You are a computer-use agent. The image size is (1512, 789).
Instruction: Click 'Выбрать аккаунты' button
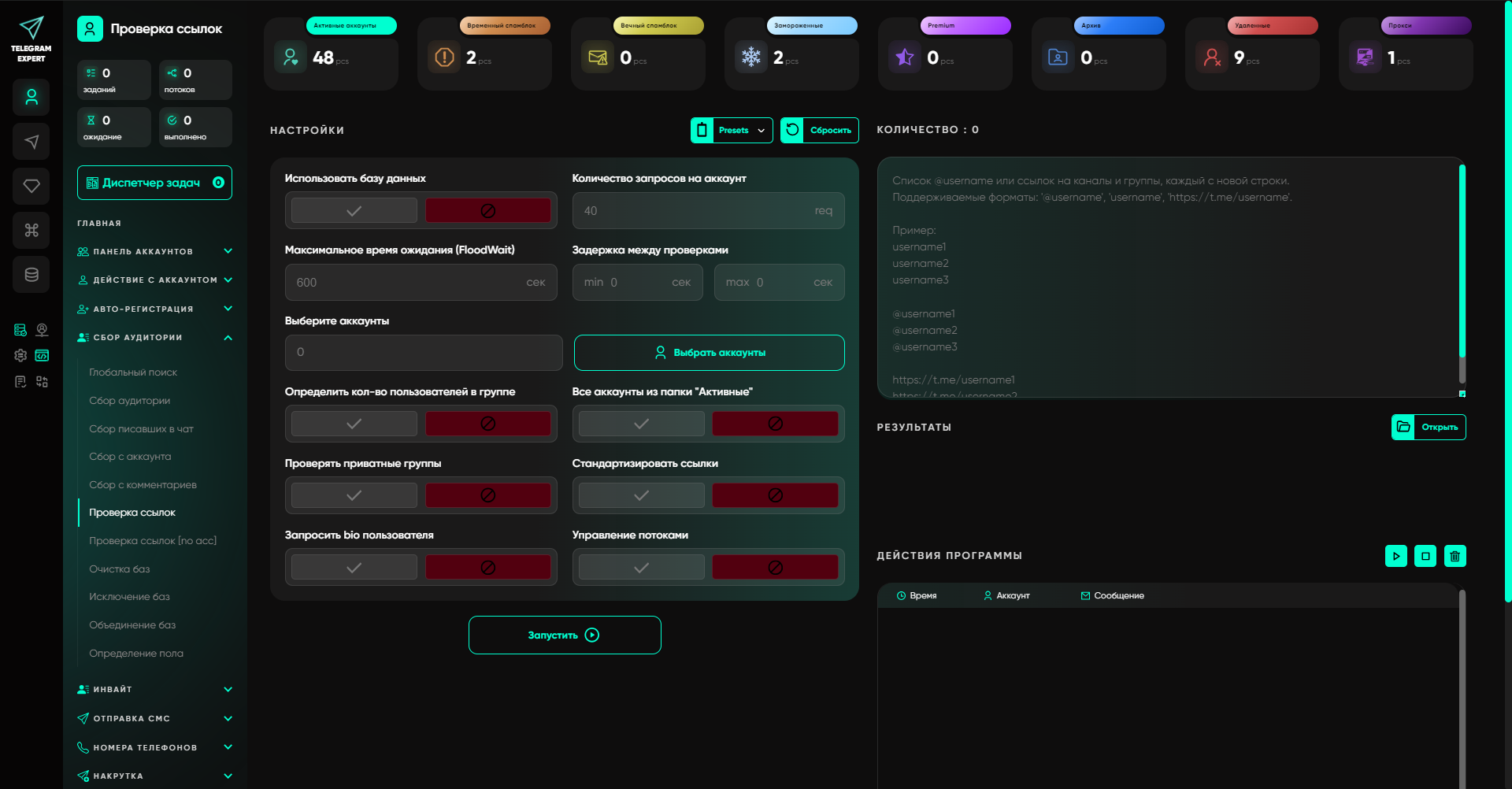point(709,353)
